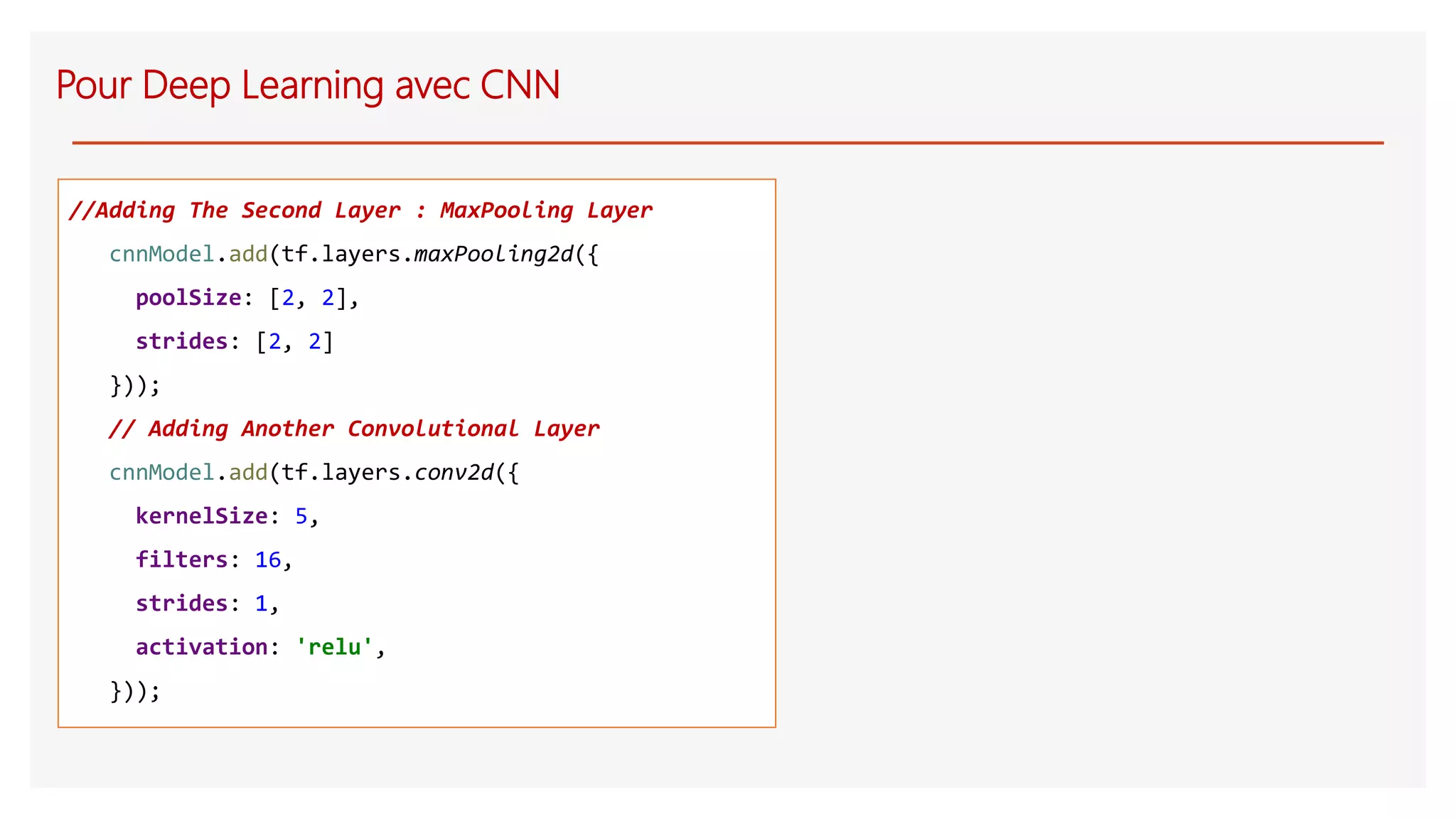Click the line 'kernelSize: 5,'

(227, 516)
